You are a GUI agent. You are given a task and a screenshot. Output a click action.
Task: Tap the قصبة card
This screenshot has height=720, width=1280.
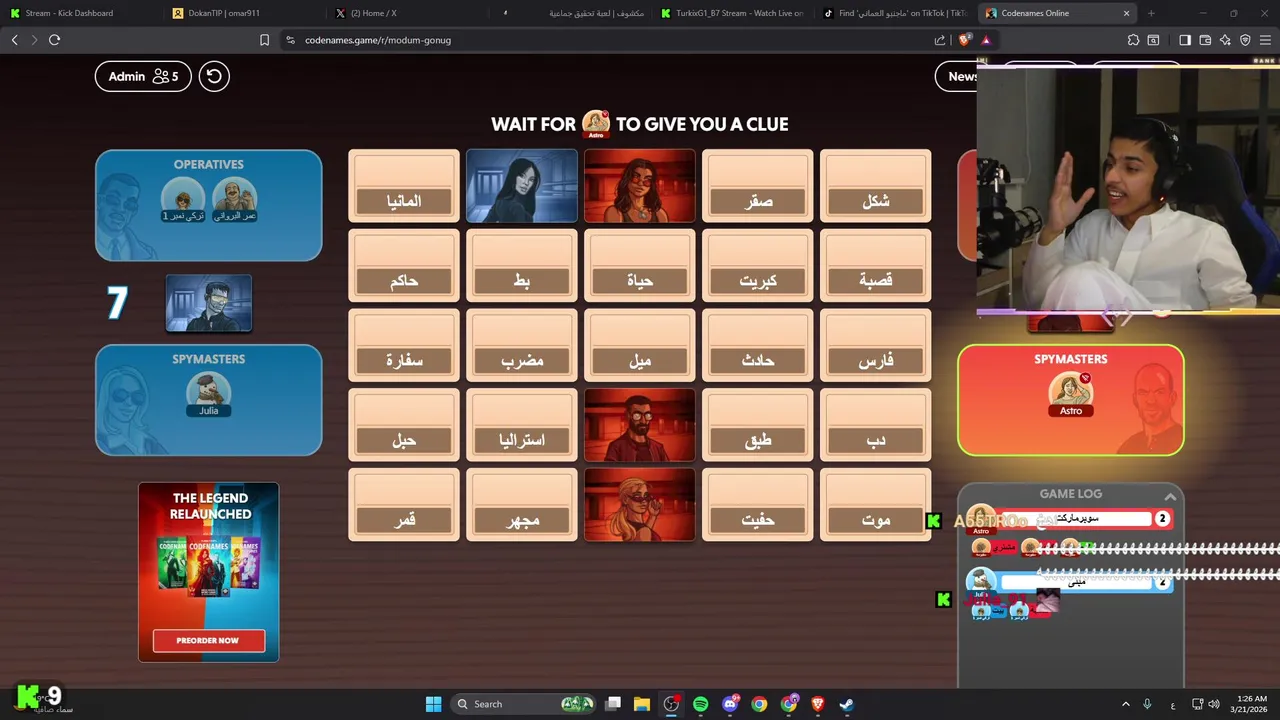tap(876, 266)
